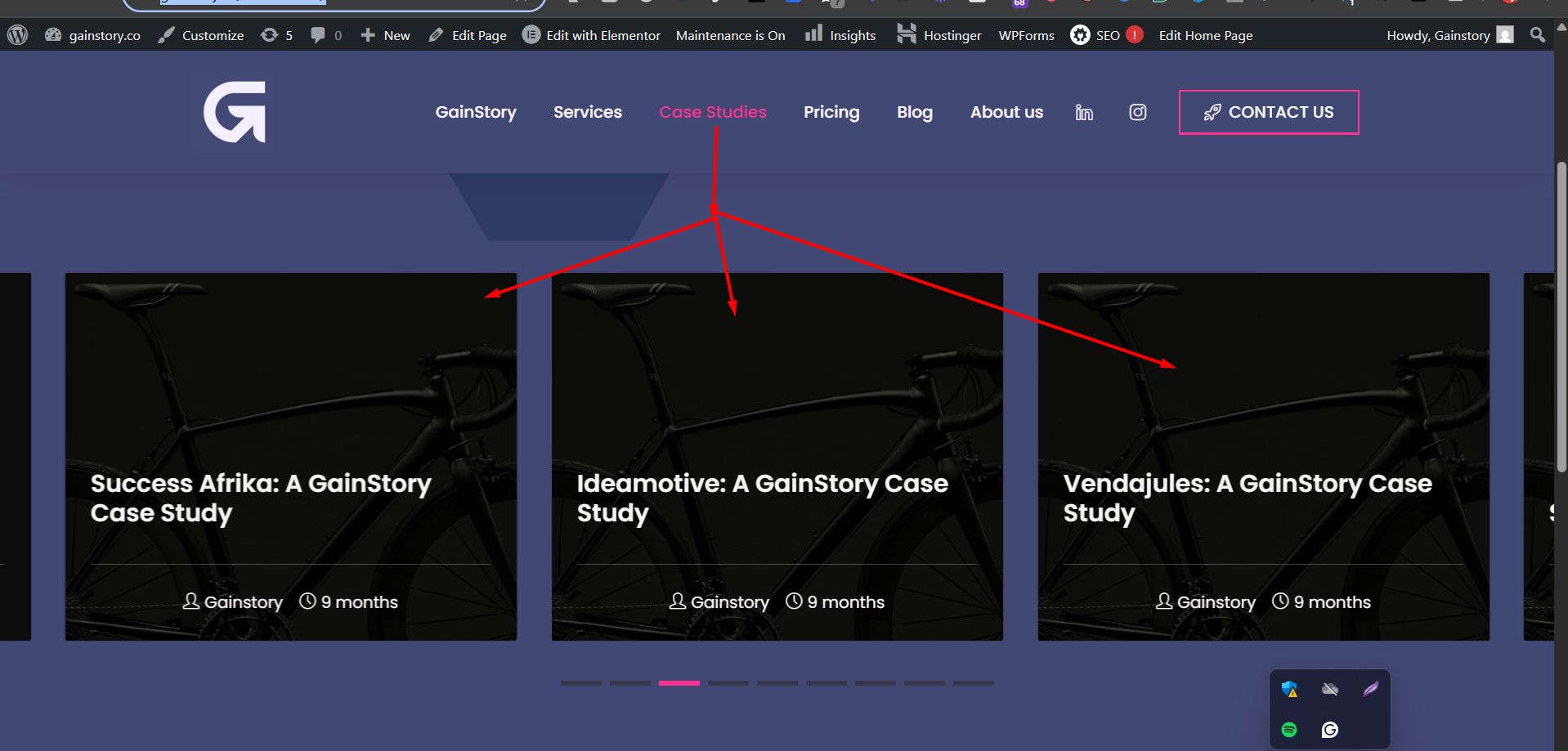Select the active pink slide indicator
The width and height of the screenshot is (1568, 751).
[679, 683]
